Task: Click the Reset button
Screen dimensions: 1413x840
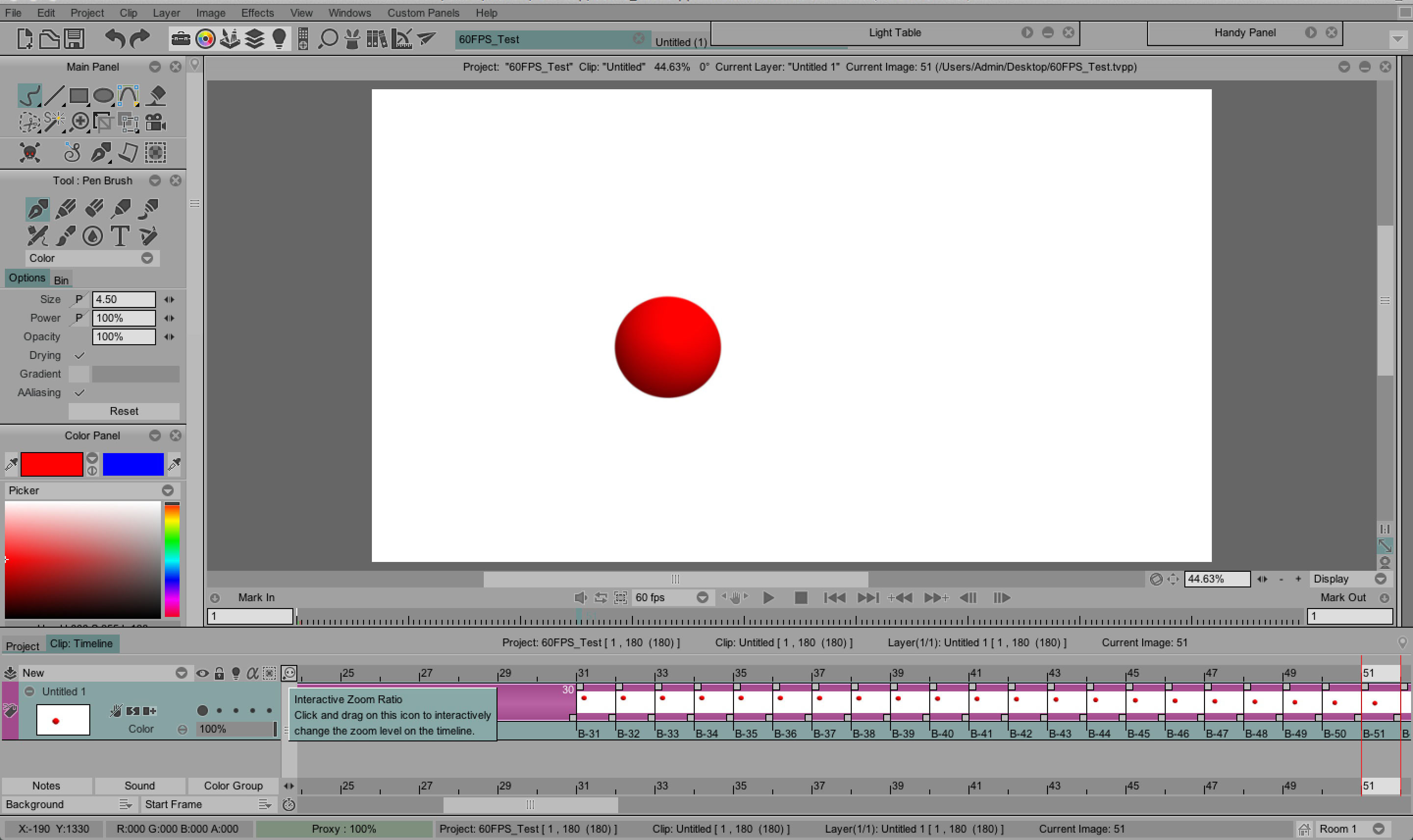Action: coord(124,411)
